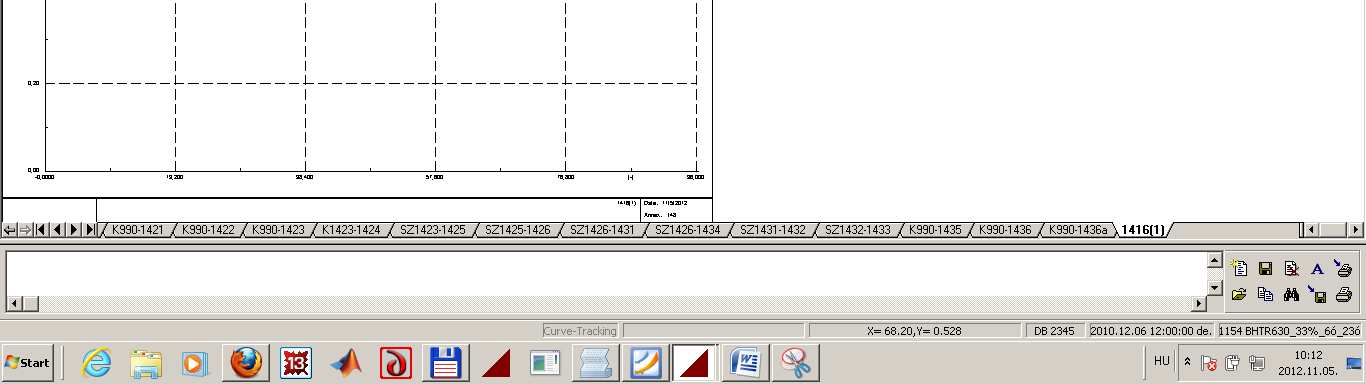This screenshot has width=1366, height=384.
Task: Click the Curve-Tracking status field
Action: 580,330
